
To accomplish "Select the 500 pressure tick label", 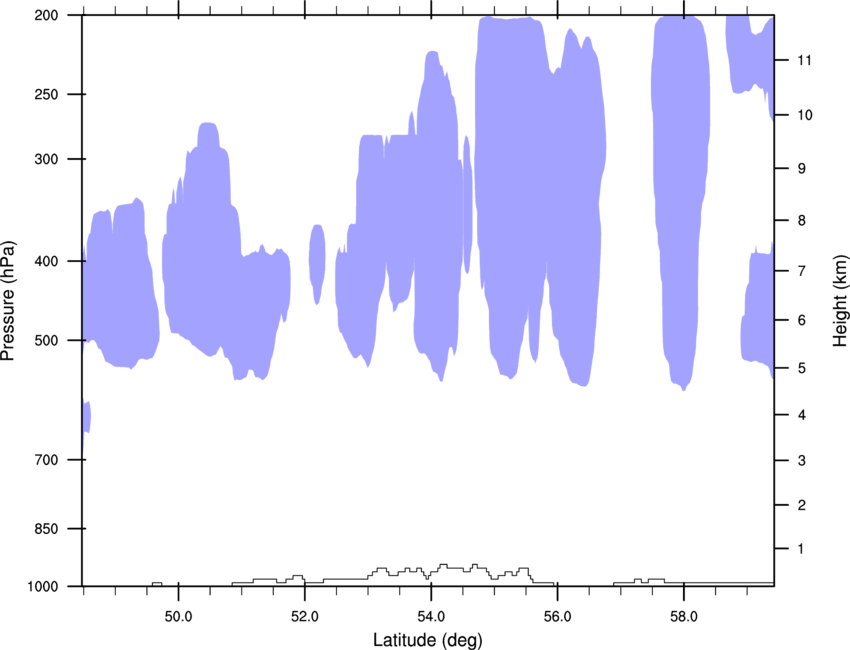I will (x=46, y=340).
